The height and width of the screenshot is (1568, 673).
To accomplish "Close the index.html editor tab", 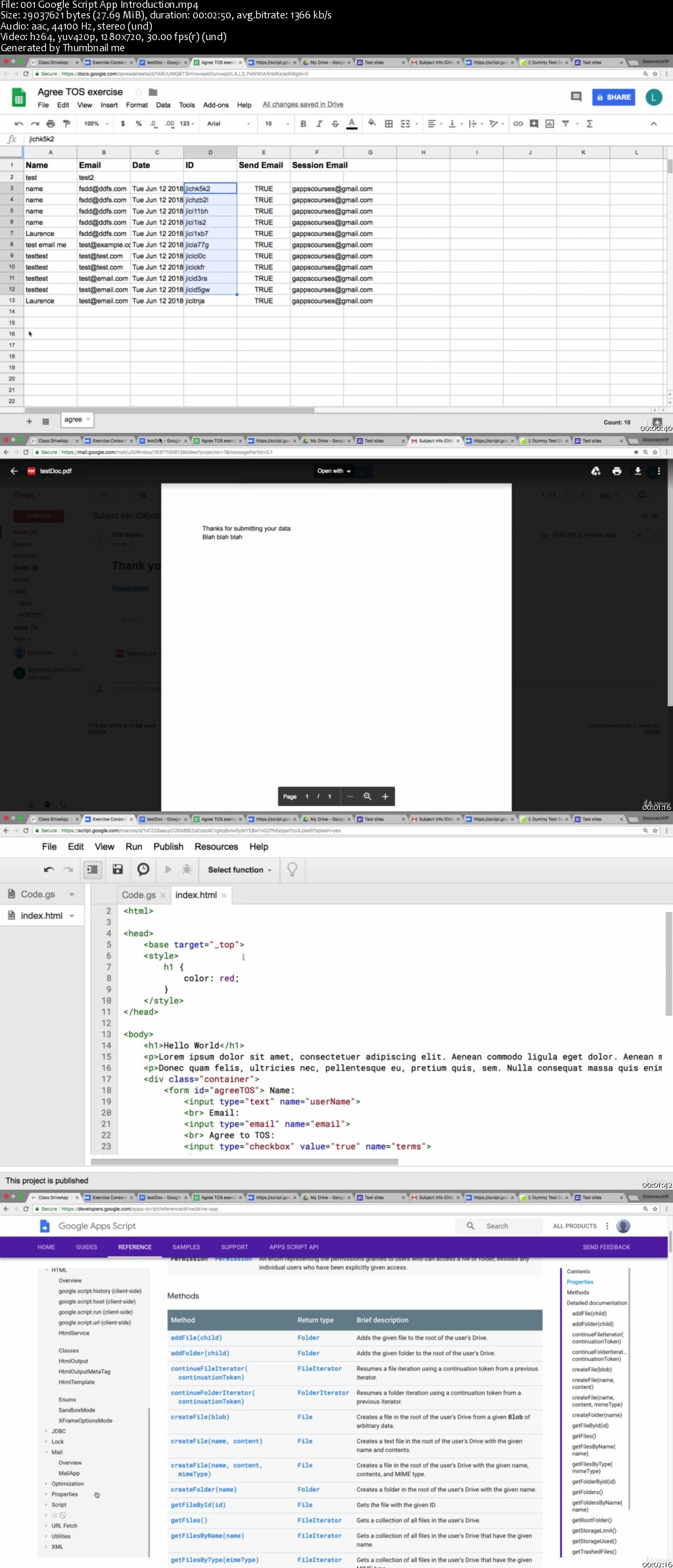I will point(224,895).
